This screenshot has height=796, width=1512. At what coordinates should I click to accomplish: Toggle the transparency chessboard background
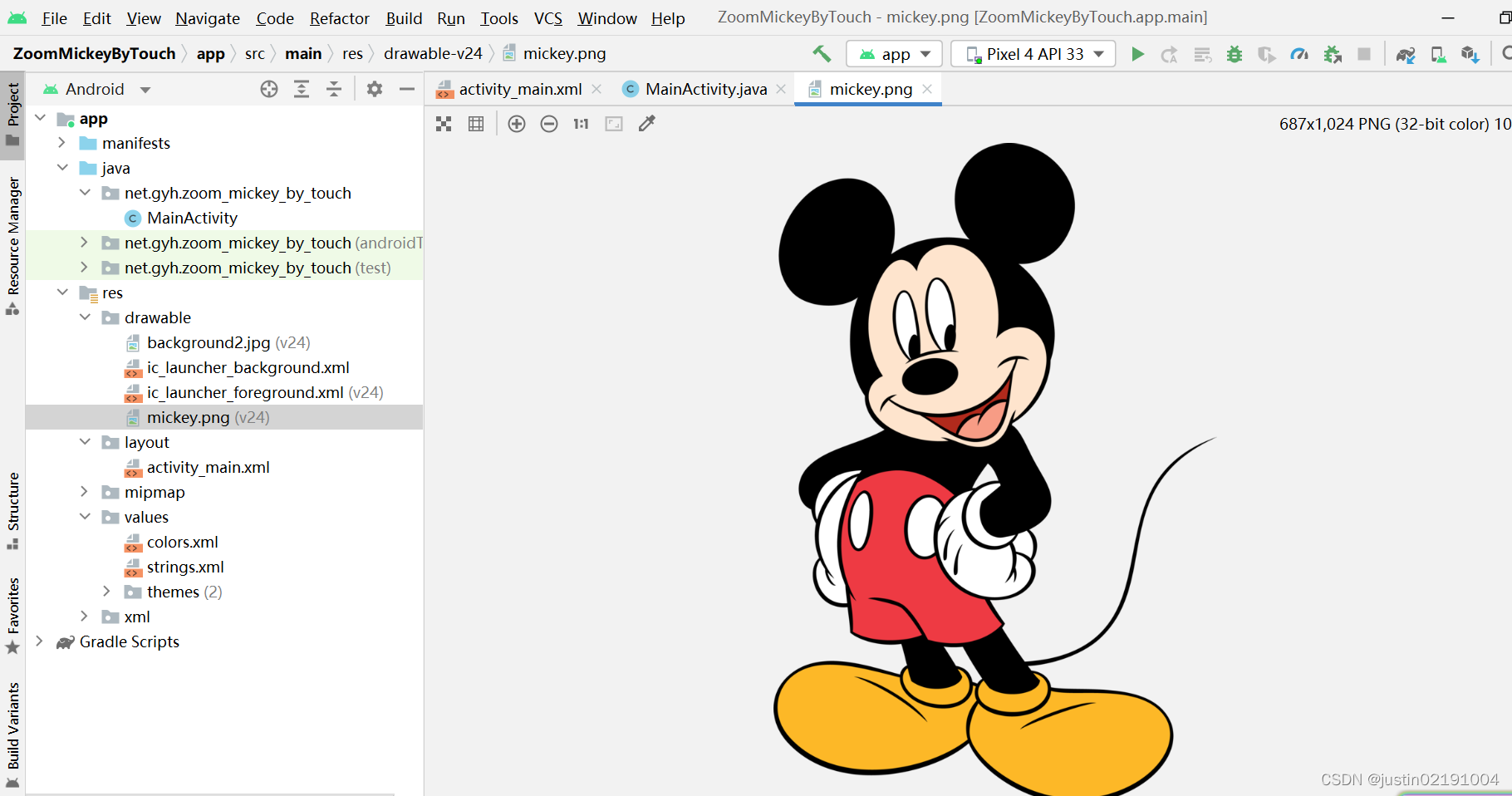(x=444, y=124)
